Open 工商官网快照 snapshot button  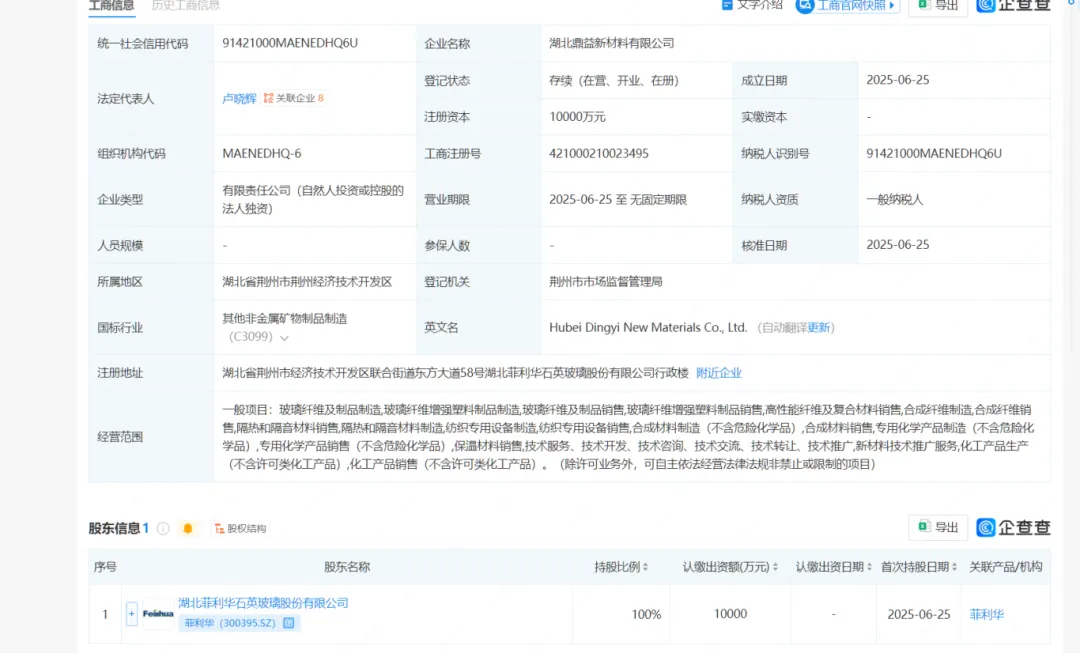[848, 6]
